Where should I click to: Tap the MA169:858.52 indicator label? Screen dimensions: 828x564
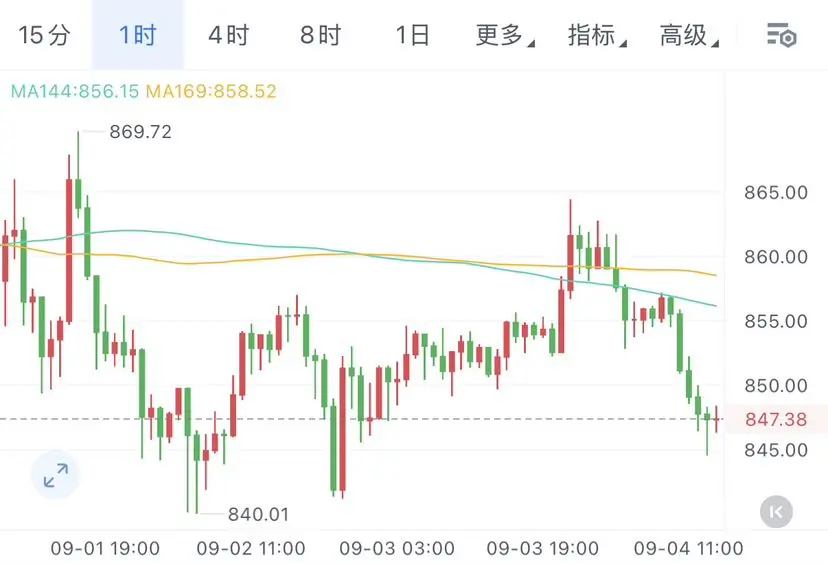(x=211, y=91)
